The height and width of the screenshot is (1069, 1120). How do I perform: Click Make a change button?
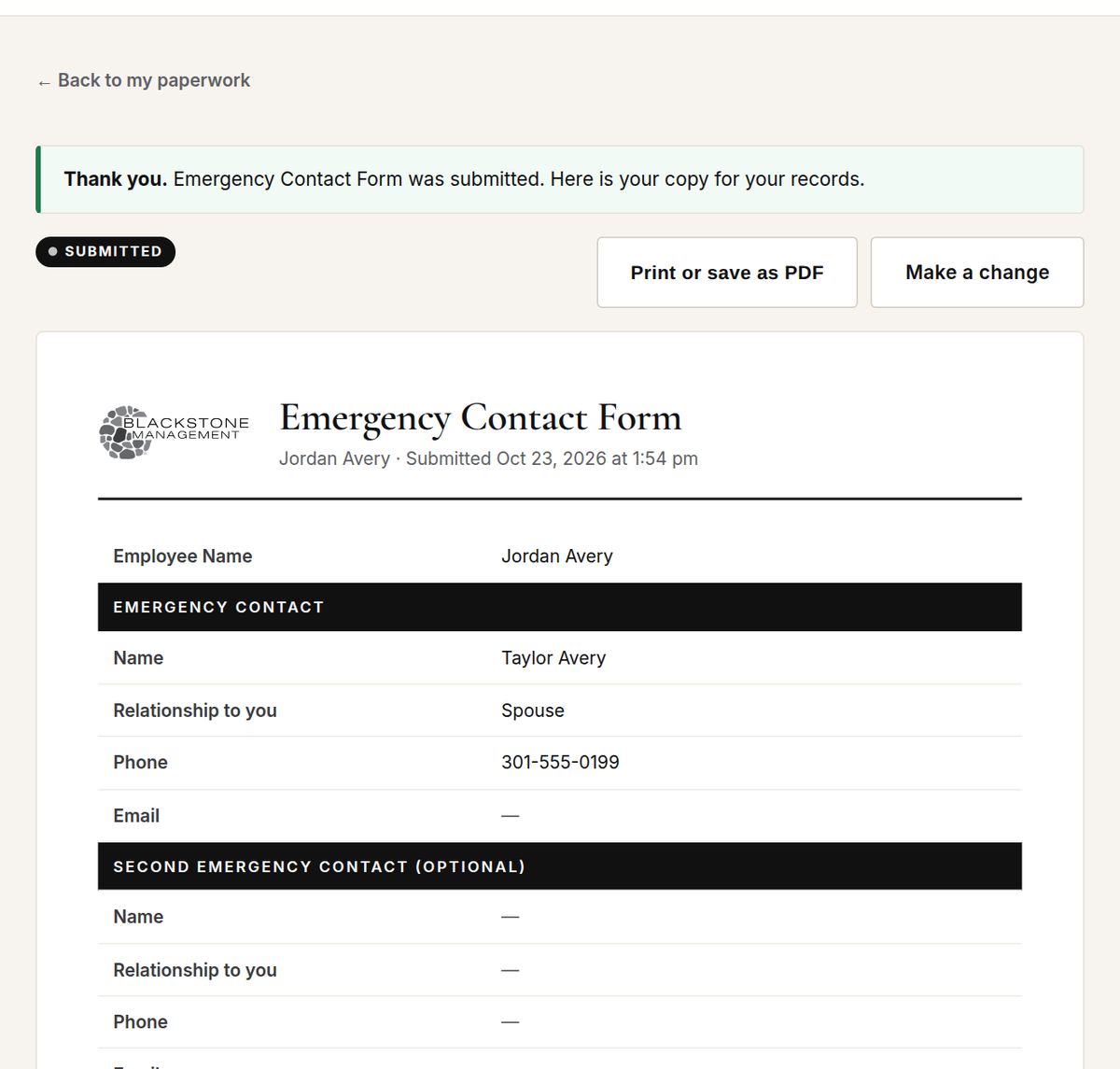(977, 273)
